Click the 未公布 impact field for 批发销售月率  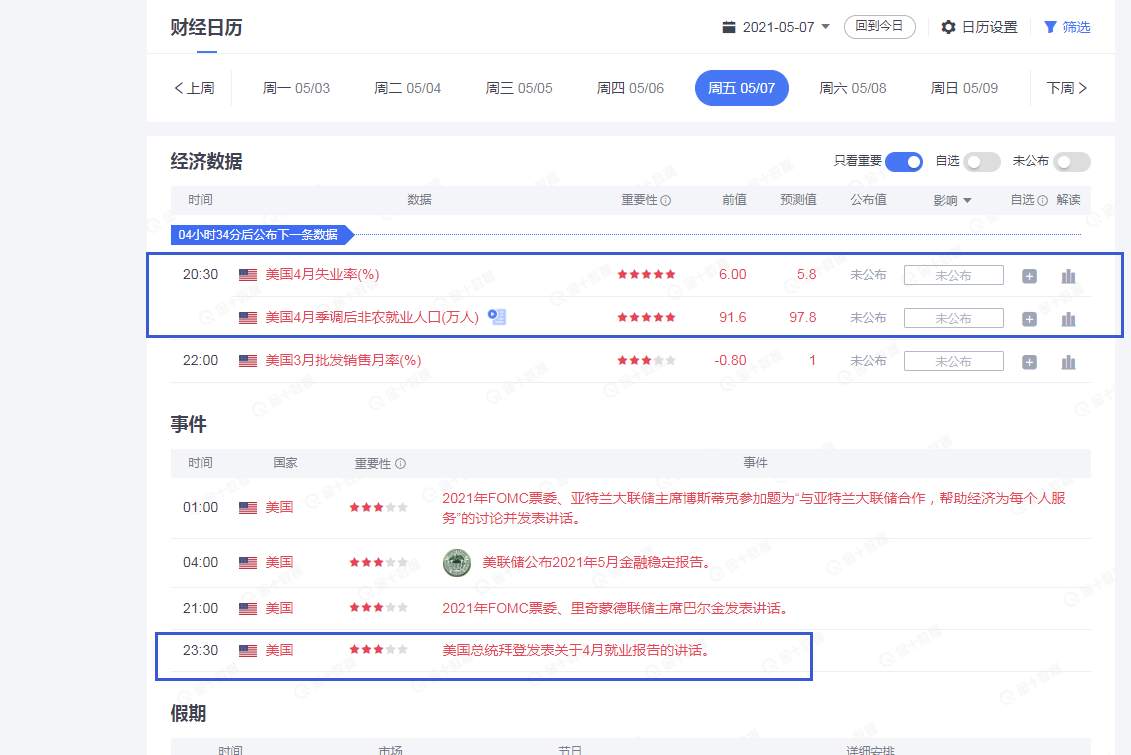[954, 361]
